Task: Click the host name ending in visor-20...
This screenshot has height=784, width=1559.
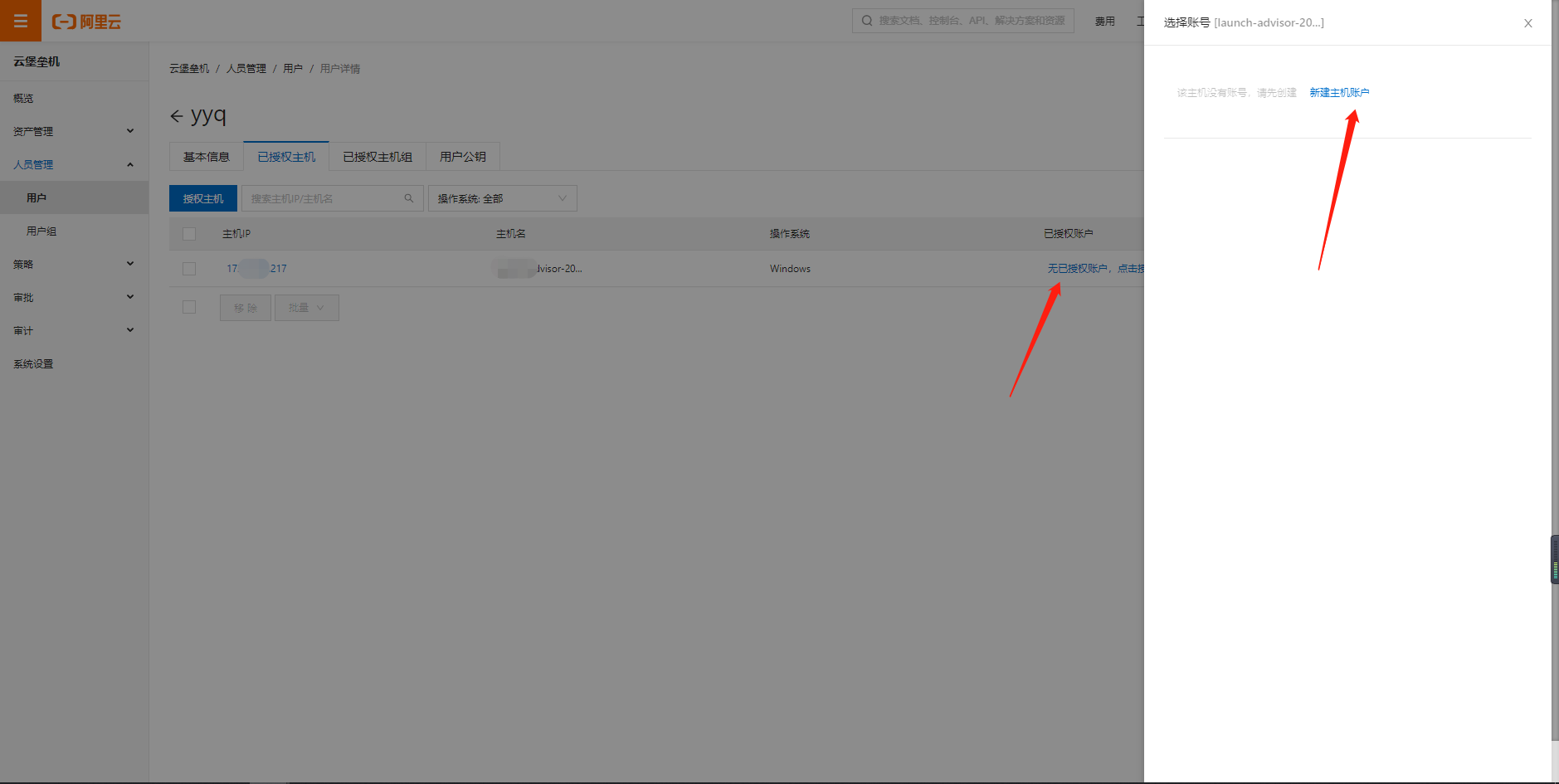Action: click(538, 269)
